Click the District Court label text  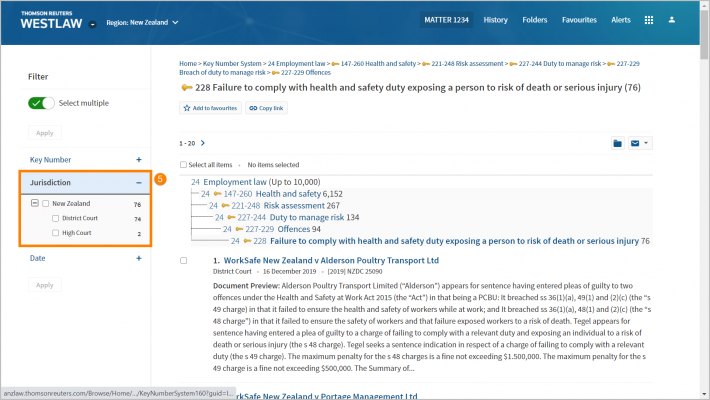pos(80,218)
